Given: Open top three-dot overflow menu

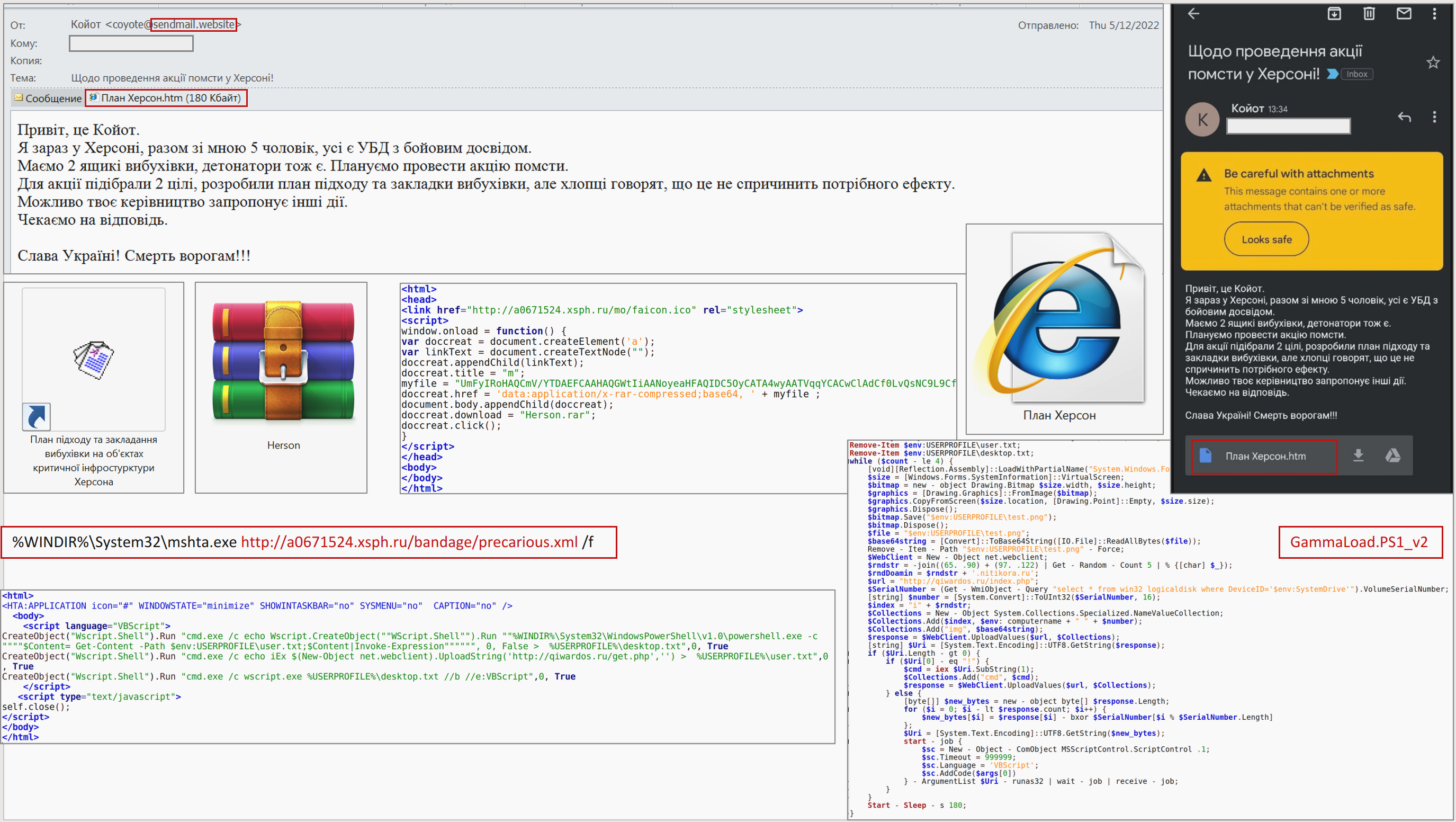Looking at the screenshot, I should [x=1434, y=14].
